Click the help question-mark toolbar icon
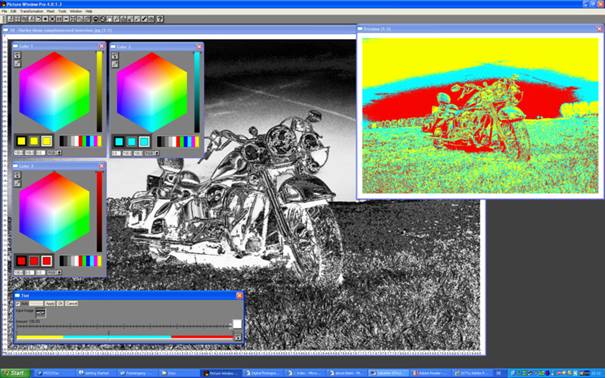 pyautogui.click(x=160, y=19)
